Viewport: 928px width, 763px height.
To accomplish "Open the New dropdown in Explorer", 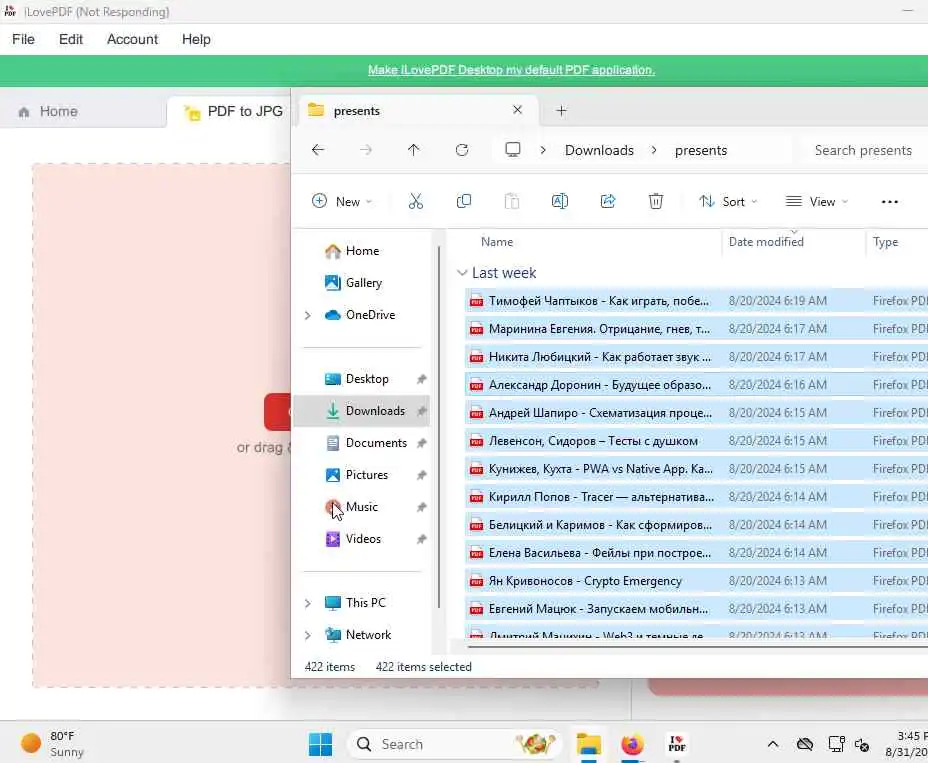I will (x=342, y=202).
